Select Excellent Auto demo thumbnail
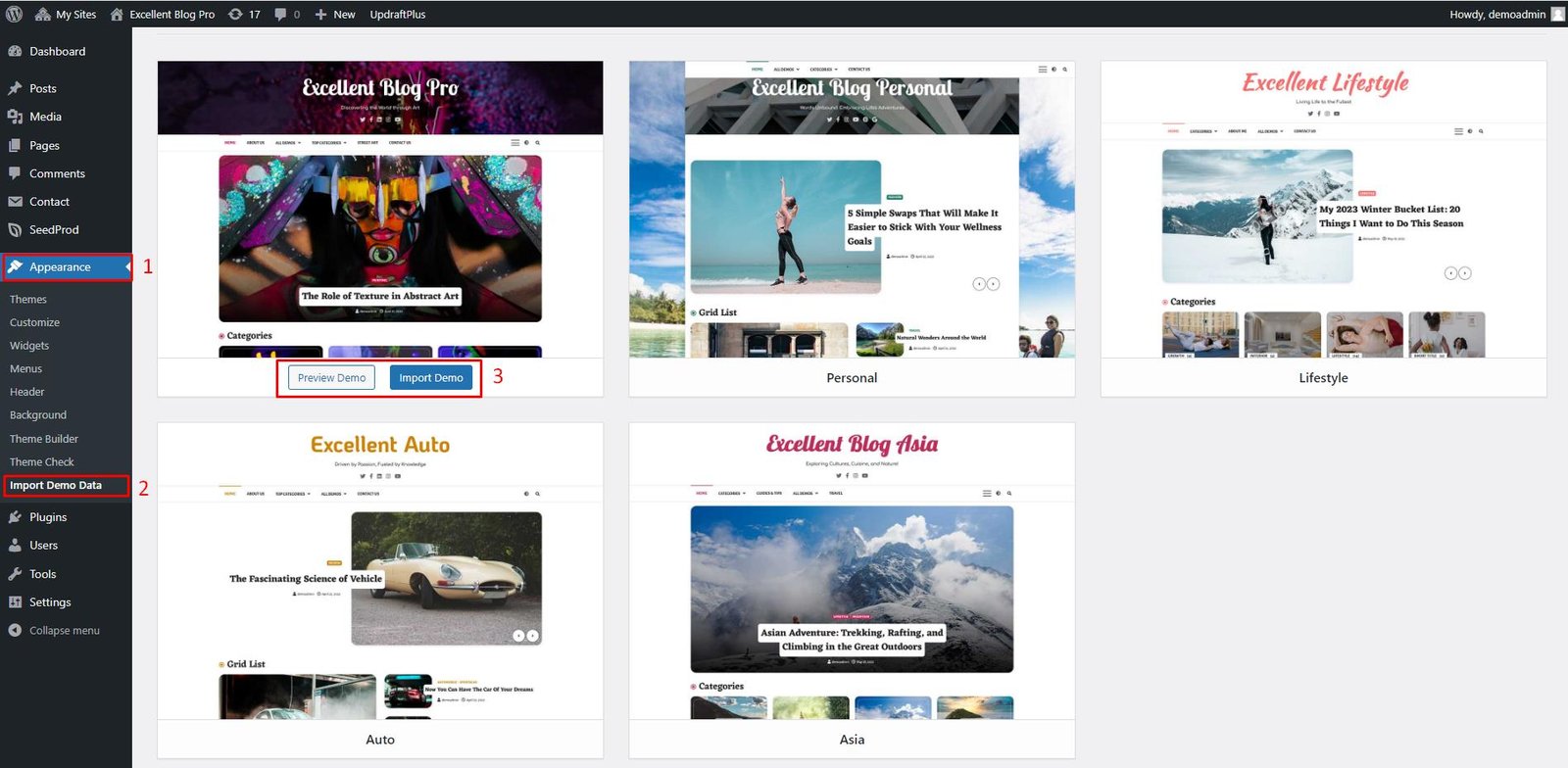This screenshot has width=1568, height=768. (380, 572)
